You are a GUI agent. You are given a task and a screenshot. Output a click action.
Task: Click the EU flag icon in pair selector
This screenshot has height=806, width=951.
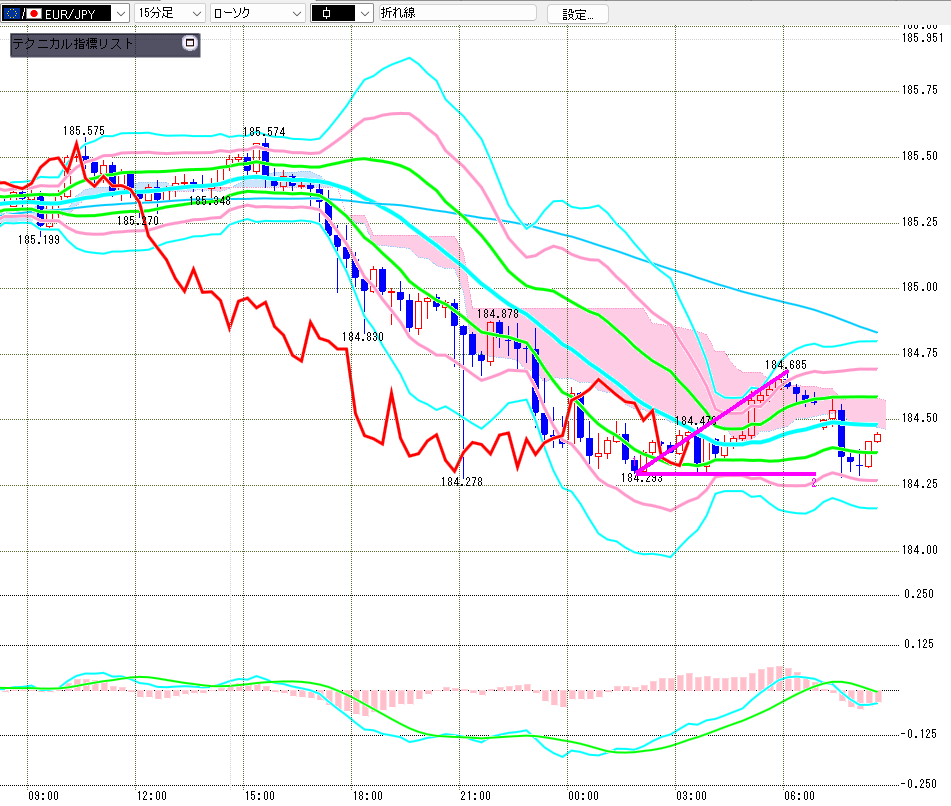[x=11, y=14]
